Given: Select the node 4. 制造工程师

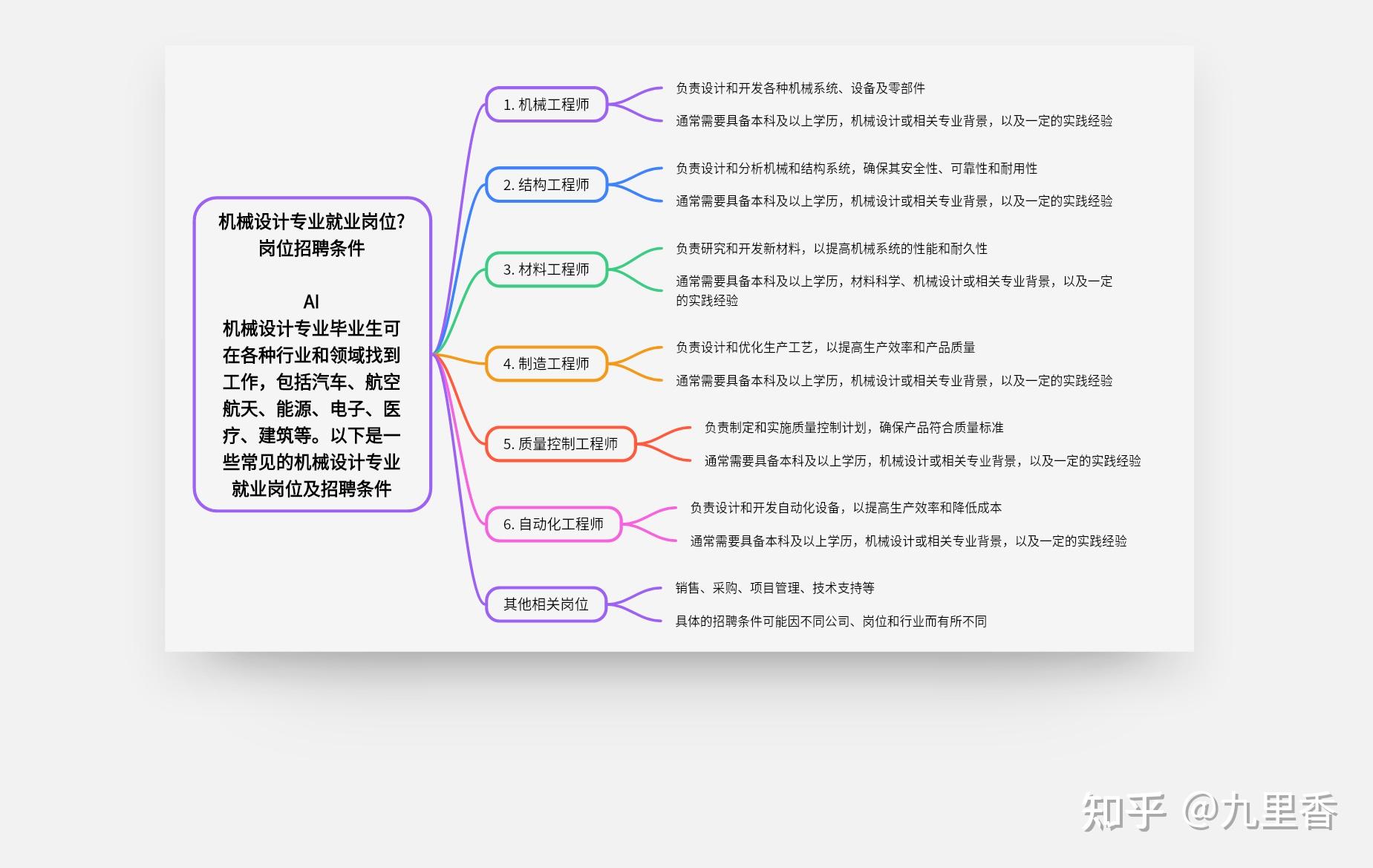Looking at the screenshot, I should pos(547,364).
